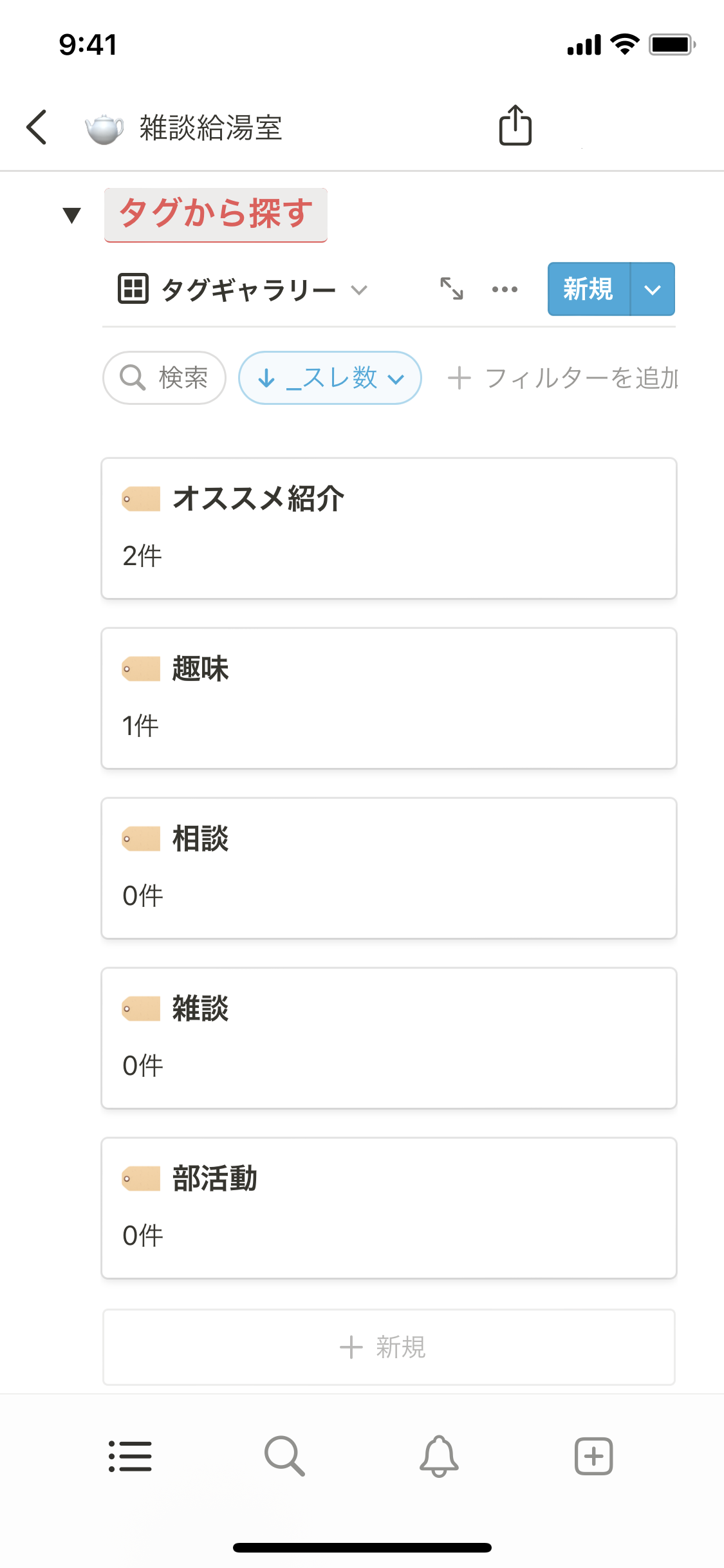This screenshot has height=1568, width=724.
Task: Click the 検索 search field
Action: coord(165,378)
